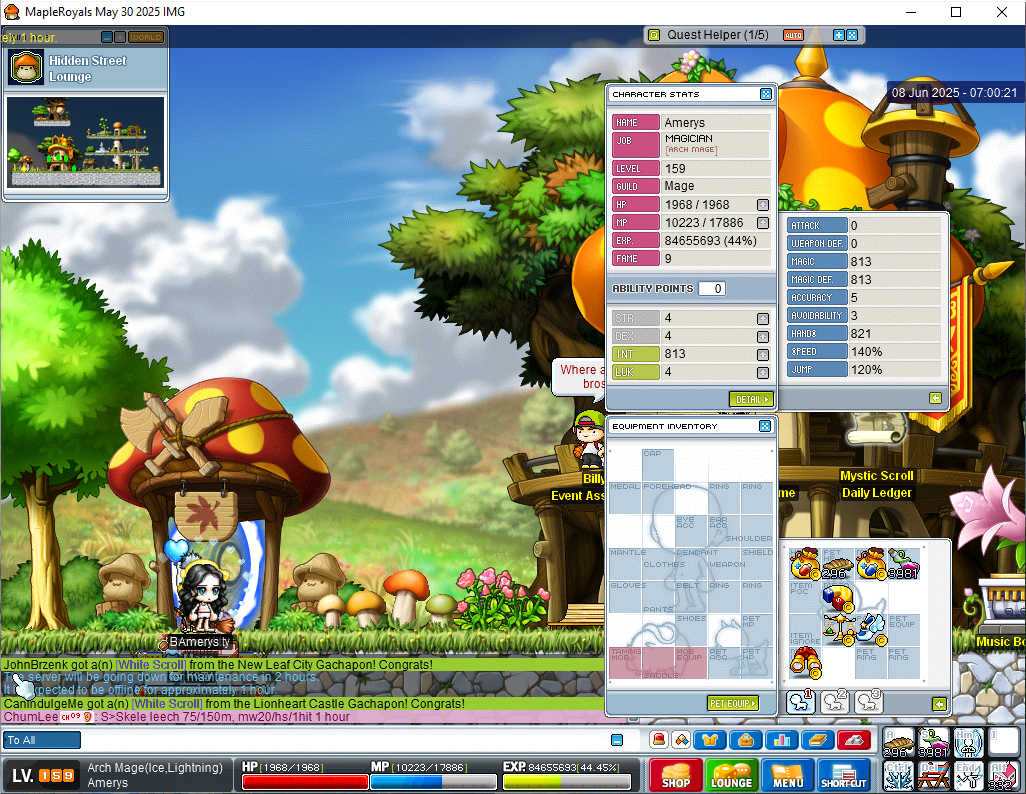Screen dimensions: 1026x794
Task: Open the Cash Shop button
Action: pos(676,775)
